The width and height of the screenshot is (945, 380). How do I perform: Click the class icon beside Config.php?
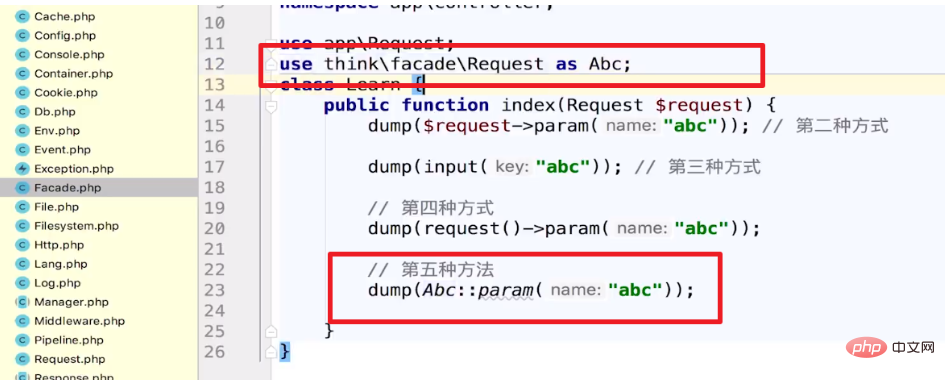pos(22,36)
